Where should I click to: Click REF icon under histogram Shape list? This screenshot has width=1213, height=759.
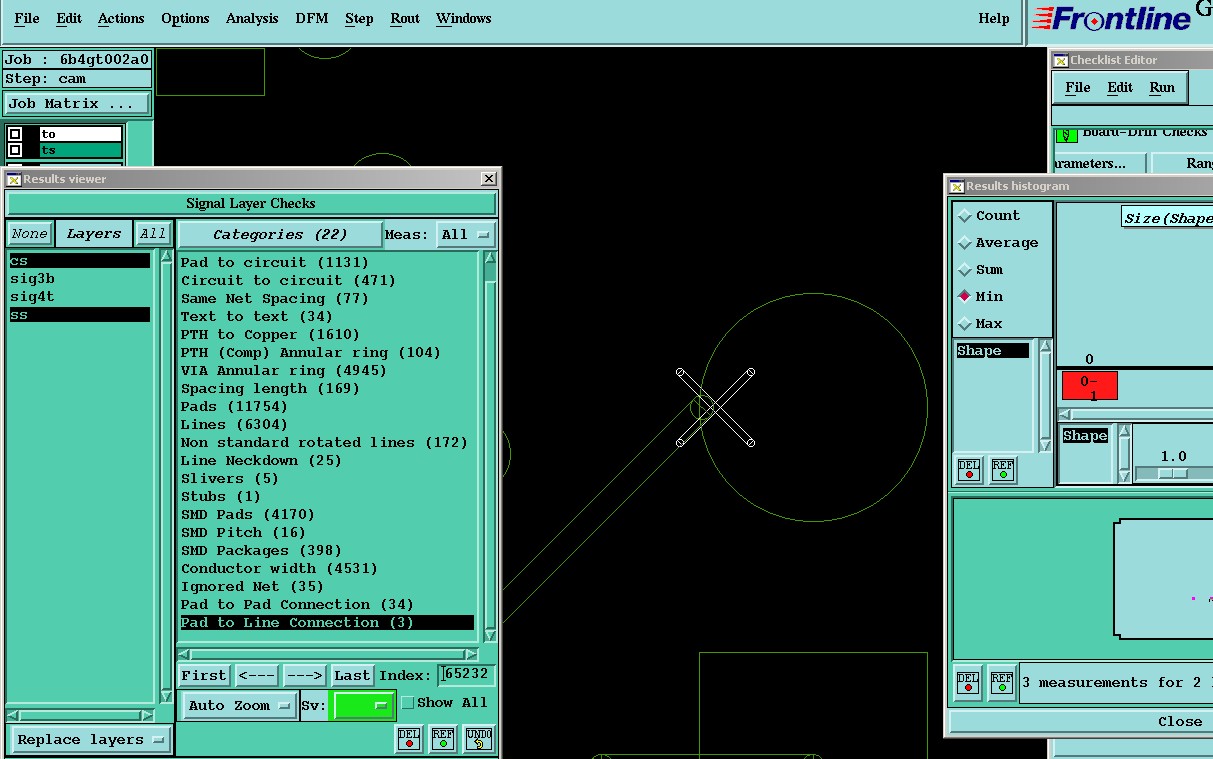click(1002, 470)
